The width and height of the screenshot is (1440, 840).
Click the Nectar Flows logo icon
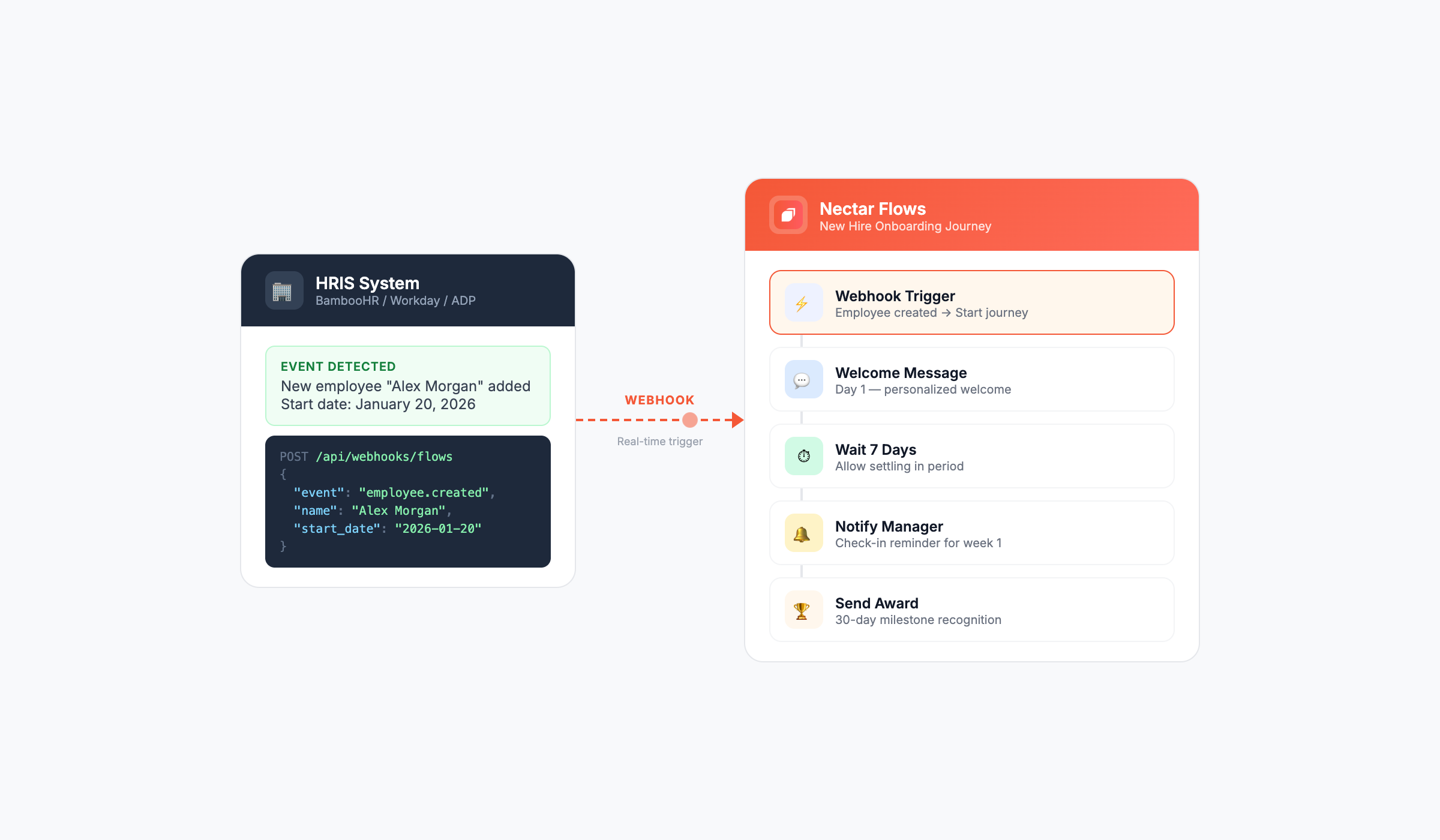point(788,215)
